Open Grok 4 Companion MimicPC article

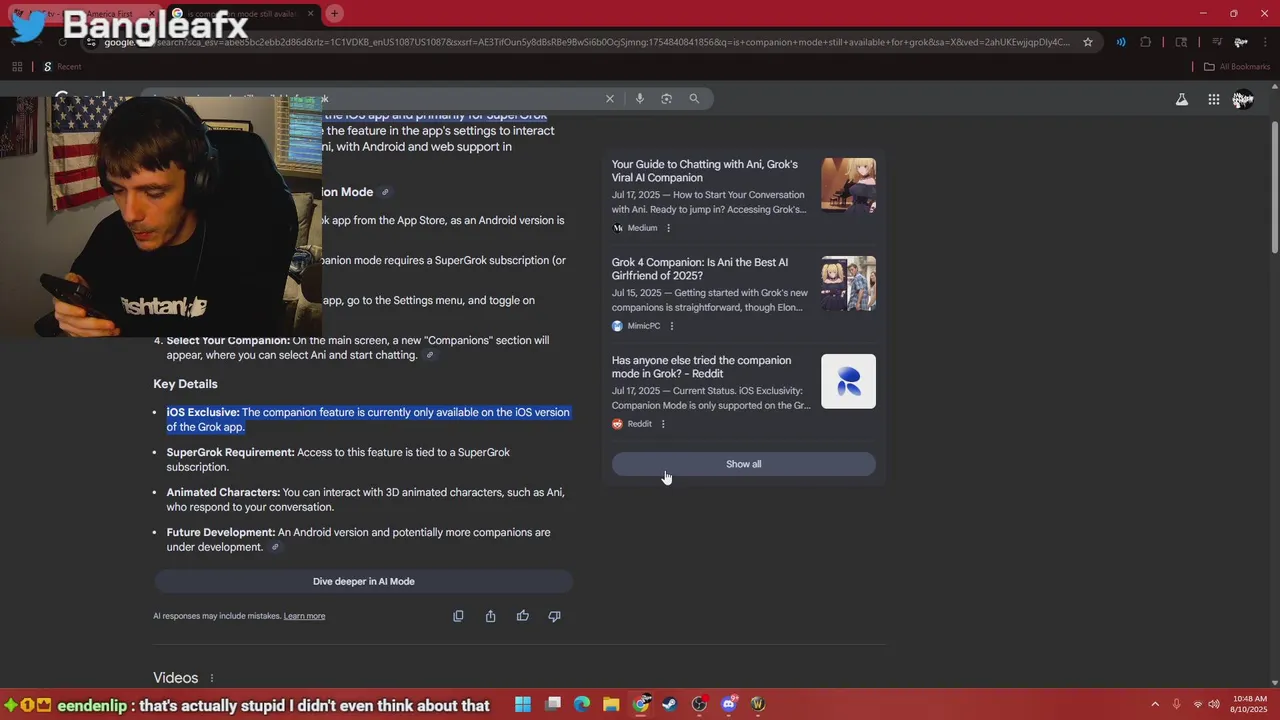[700, 269]
